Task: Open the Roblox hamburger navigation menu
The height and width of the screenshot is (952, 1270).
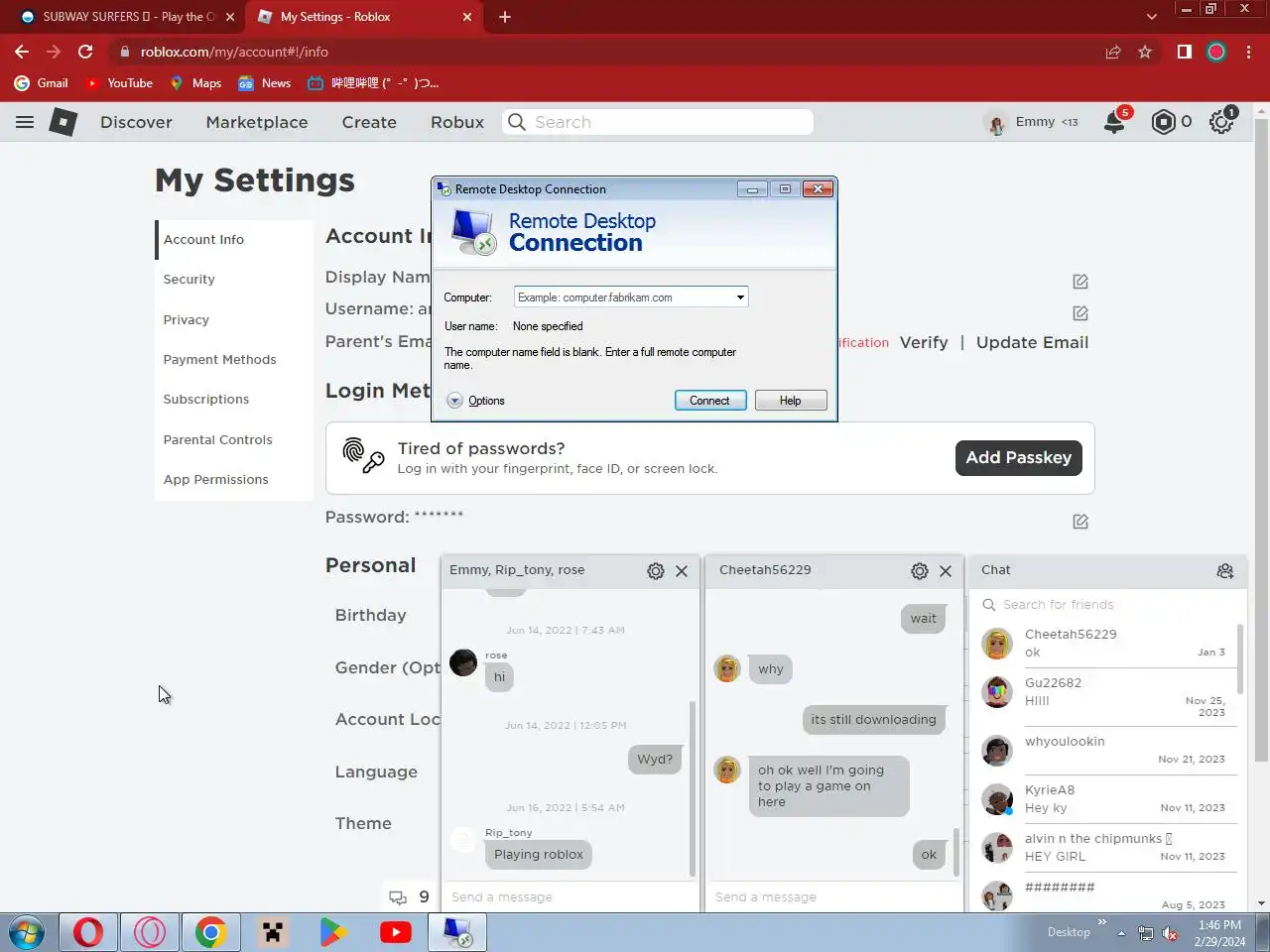Action: [25, 122]
